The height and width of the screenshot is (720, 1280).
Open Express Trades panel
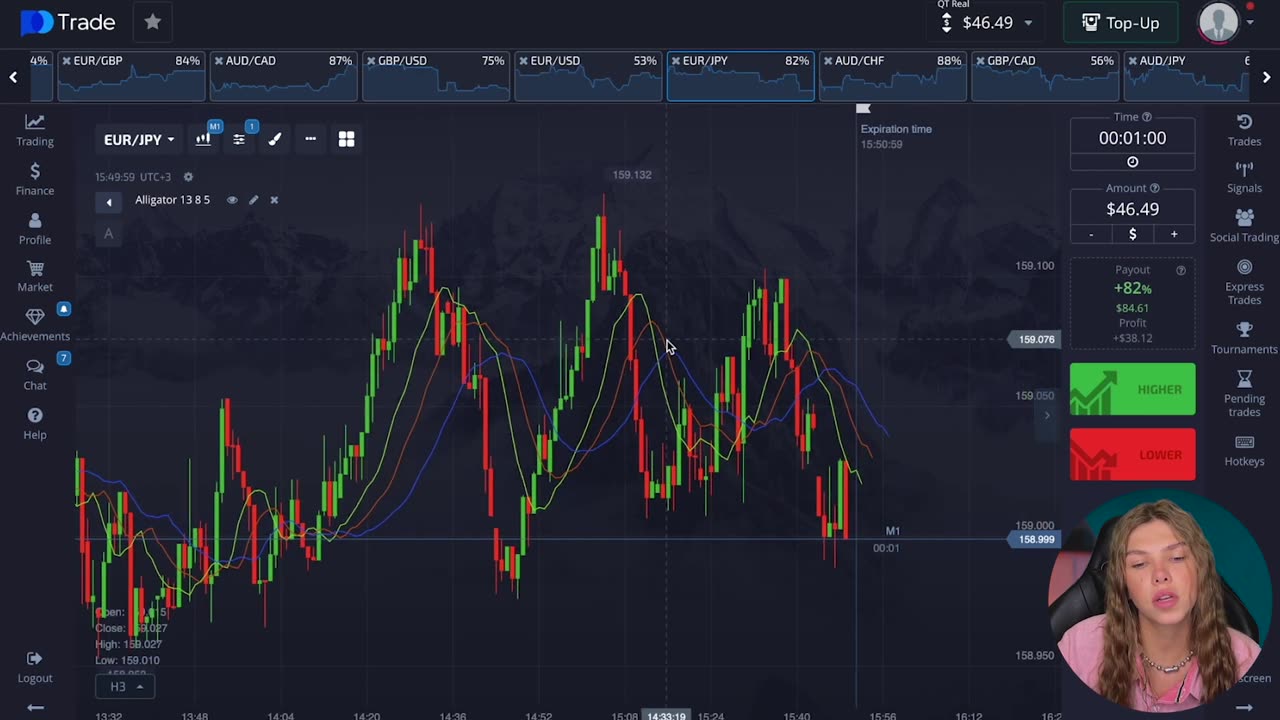[x=1244, y=282]
